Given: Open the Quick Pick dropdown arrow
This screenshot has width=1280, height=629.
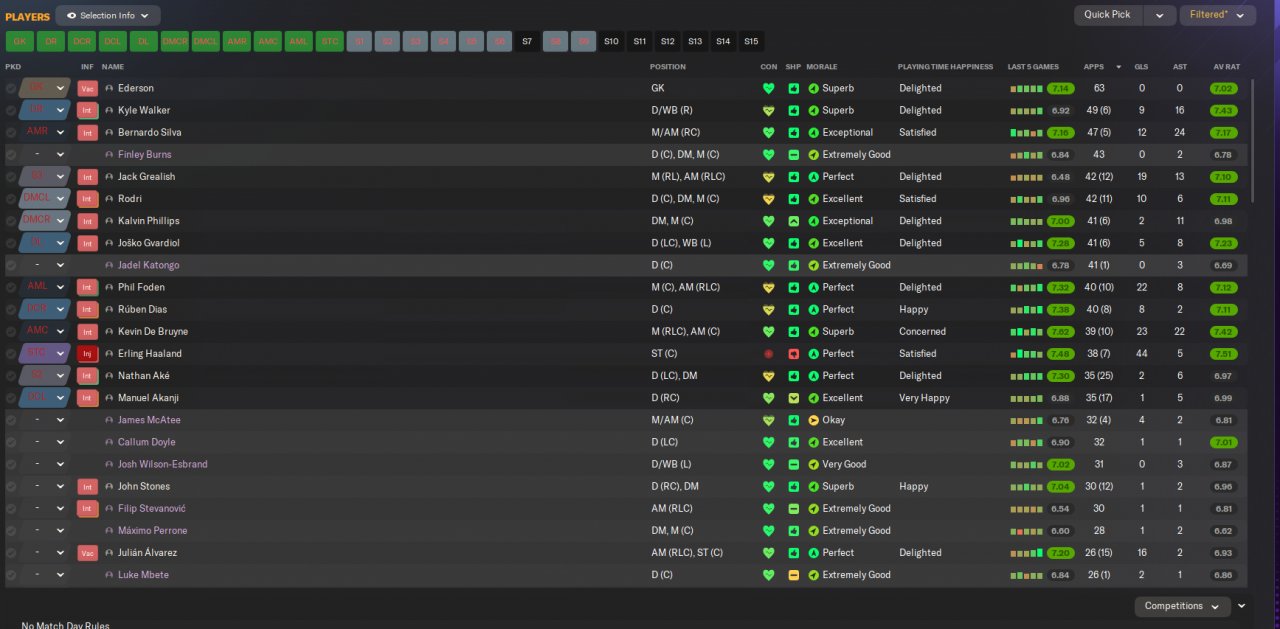Looking at the screenshot, I should pyautogui.click(x=1160, y=16).
